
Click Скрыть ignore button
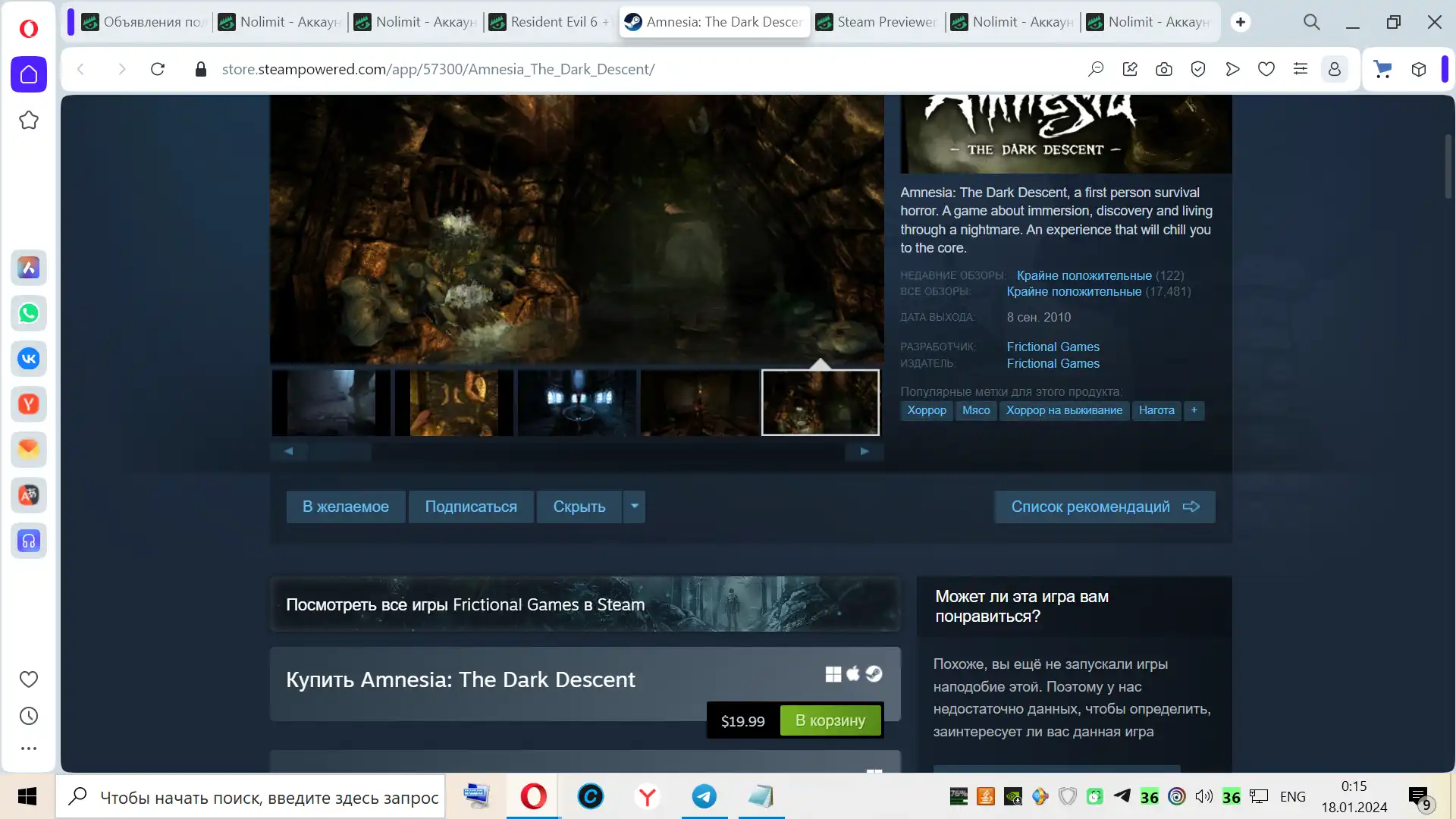(579, 507)
